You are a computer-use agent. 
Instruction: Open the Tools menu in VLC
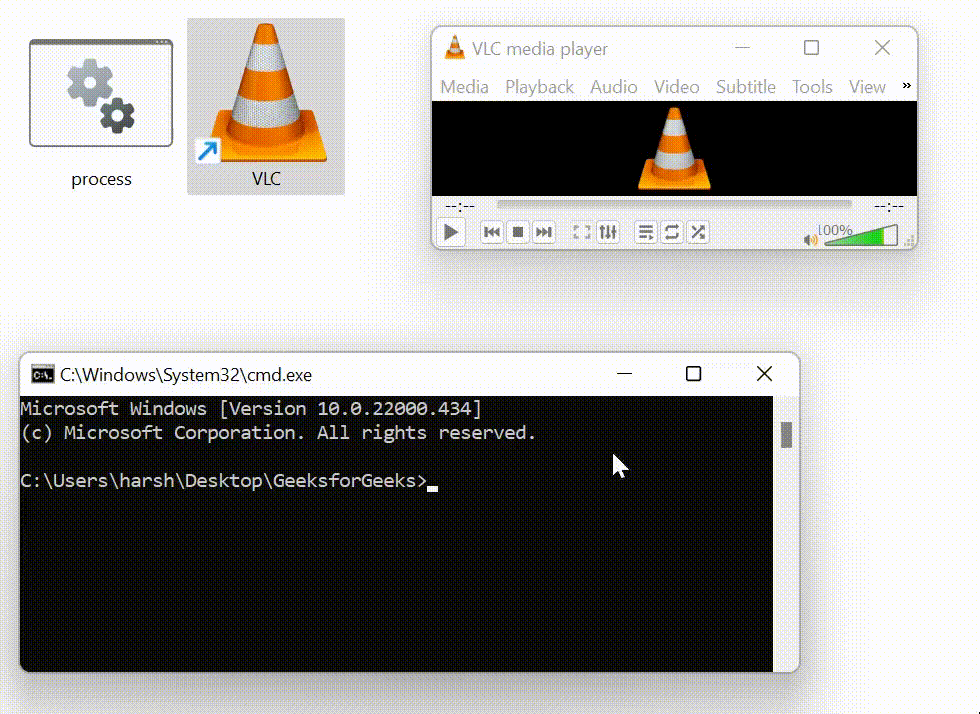tap(812, 87)
